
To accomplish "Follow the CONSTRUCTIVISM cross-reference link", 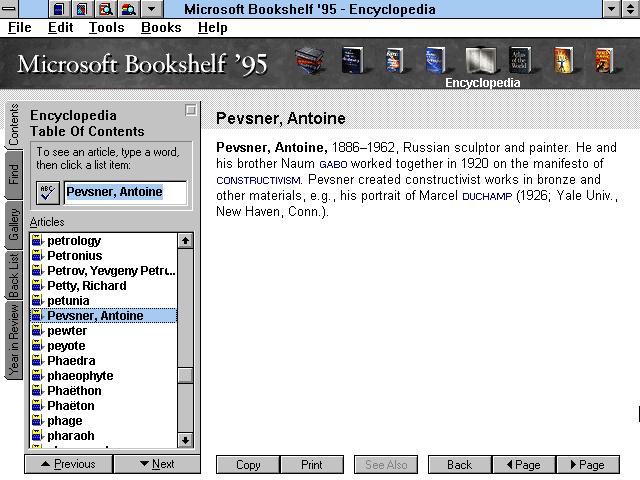I will tap(258, 180).
